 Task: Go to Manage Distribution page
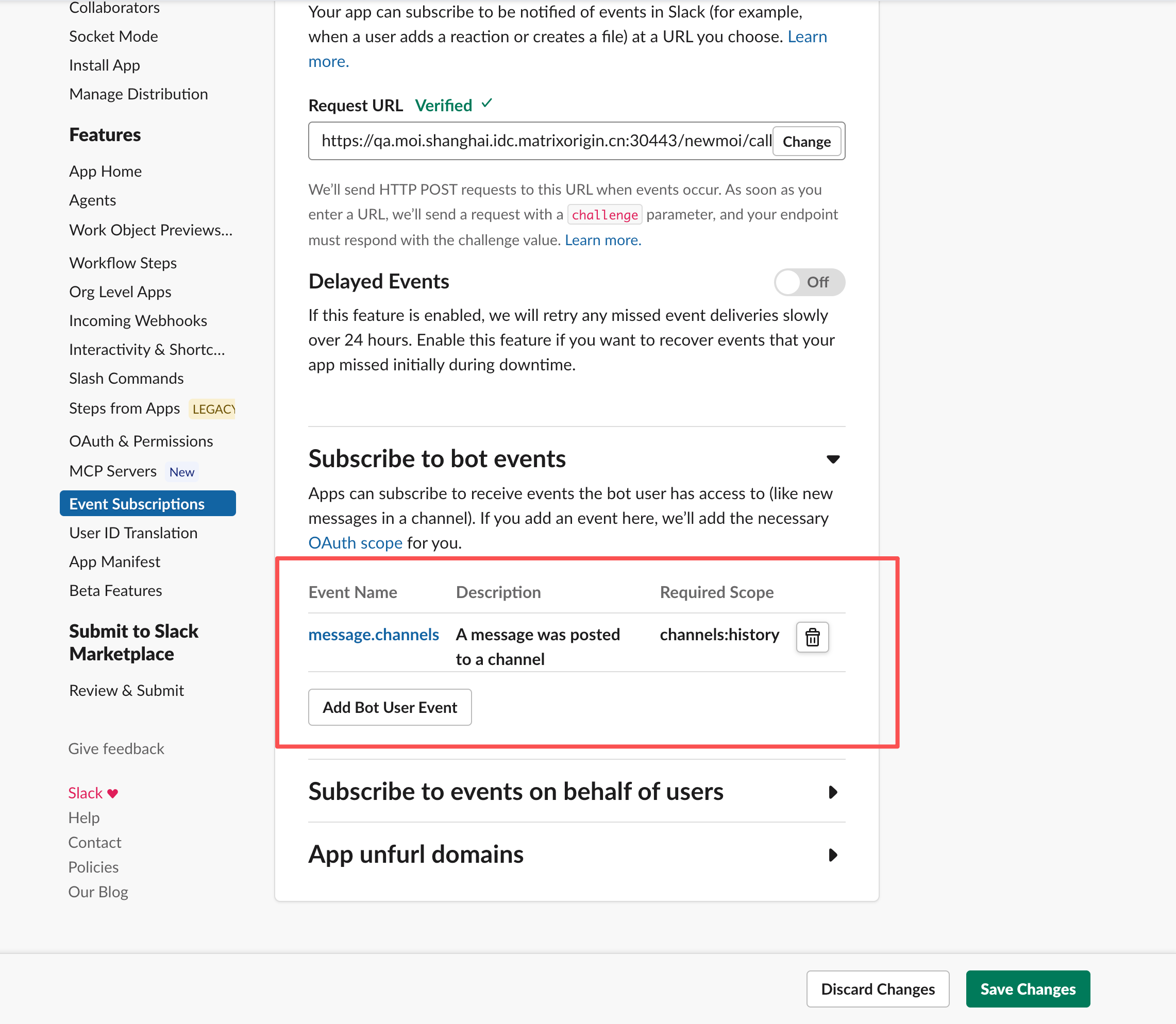pyautogui.click(x=138, y=94)
